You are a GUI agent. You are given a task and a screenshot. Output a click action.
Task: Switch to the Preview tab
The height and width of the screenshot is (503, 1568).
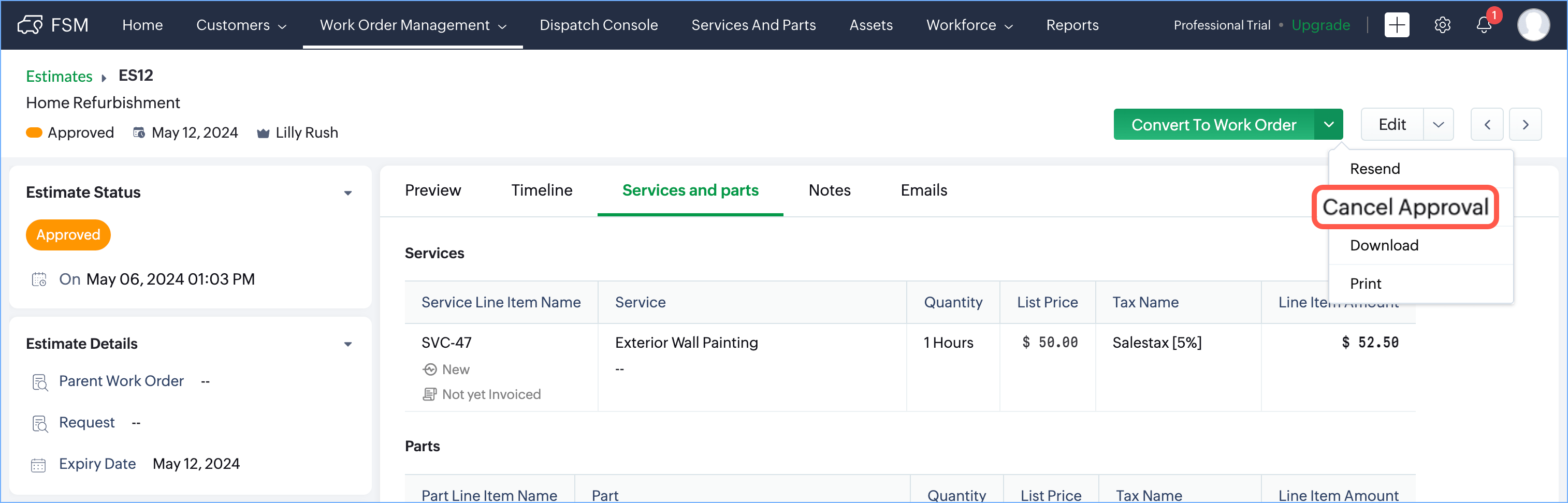coord(433,190)
